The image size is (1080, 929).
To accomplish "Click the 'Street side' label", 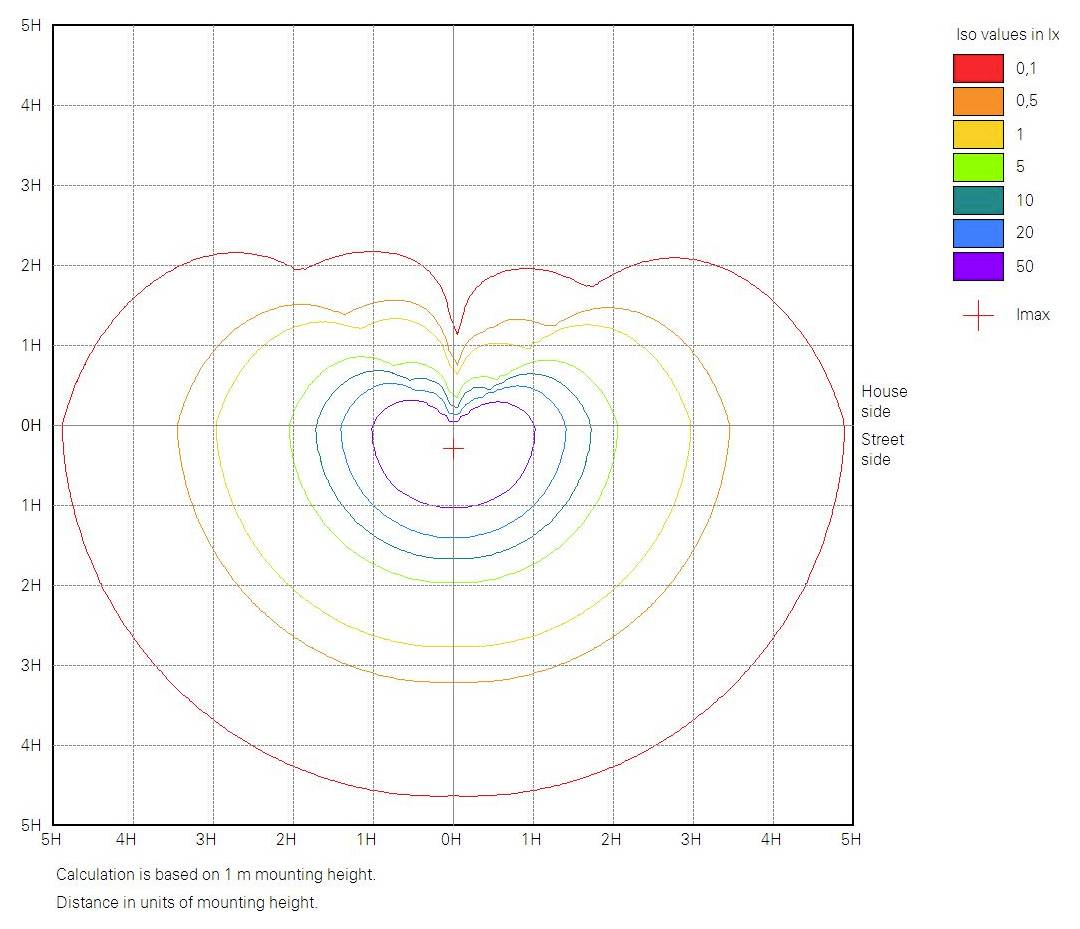I will 882,450.
